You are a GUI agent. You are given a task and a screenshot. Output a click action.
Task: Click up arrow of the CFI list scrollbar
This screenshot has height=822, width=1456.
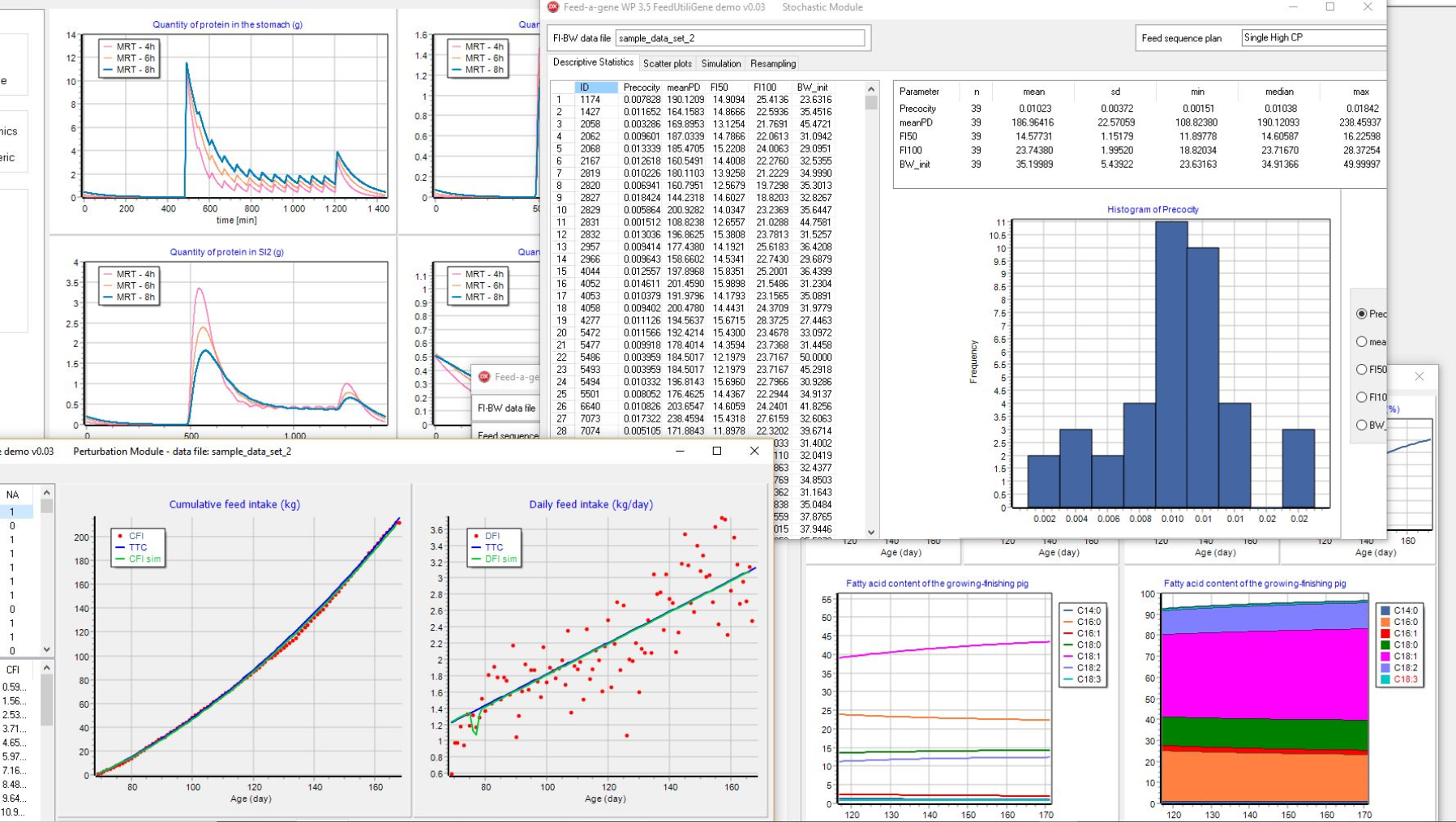tap(46, 668)
